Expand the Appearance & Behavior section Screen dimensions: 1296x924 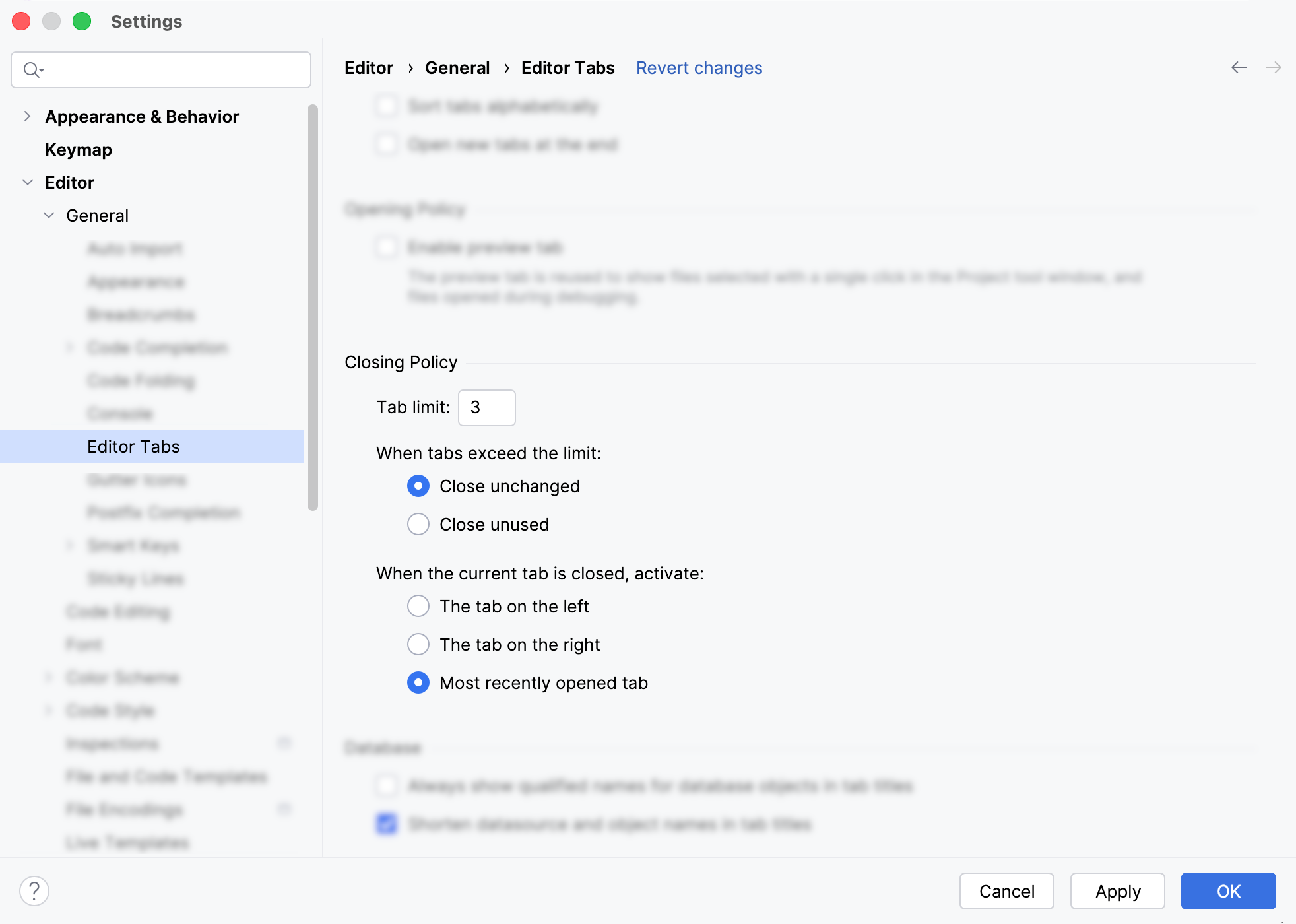tap(27, 116)
